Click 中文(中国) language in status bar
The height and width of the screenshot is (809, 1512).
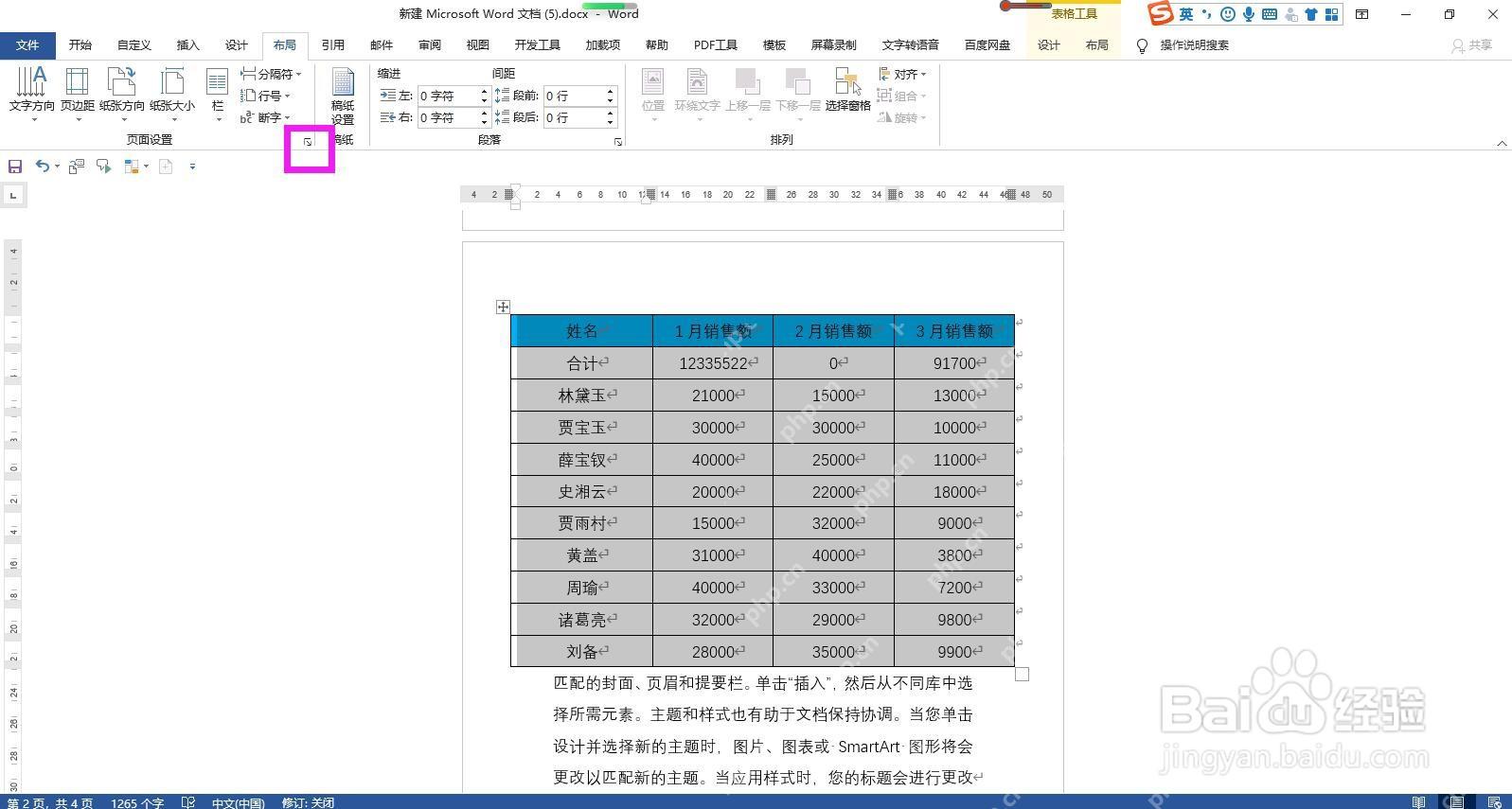pos(238,802)
